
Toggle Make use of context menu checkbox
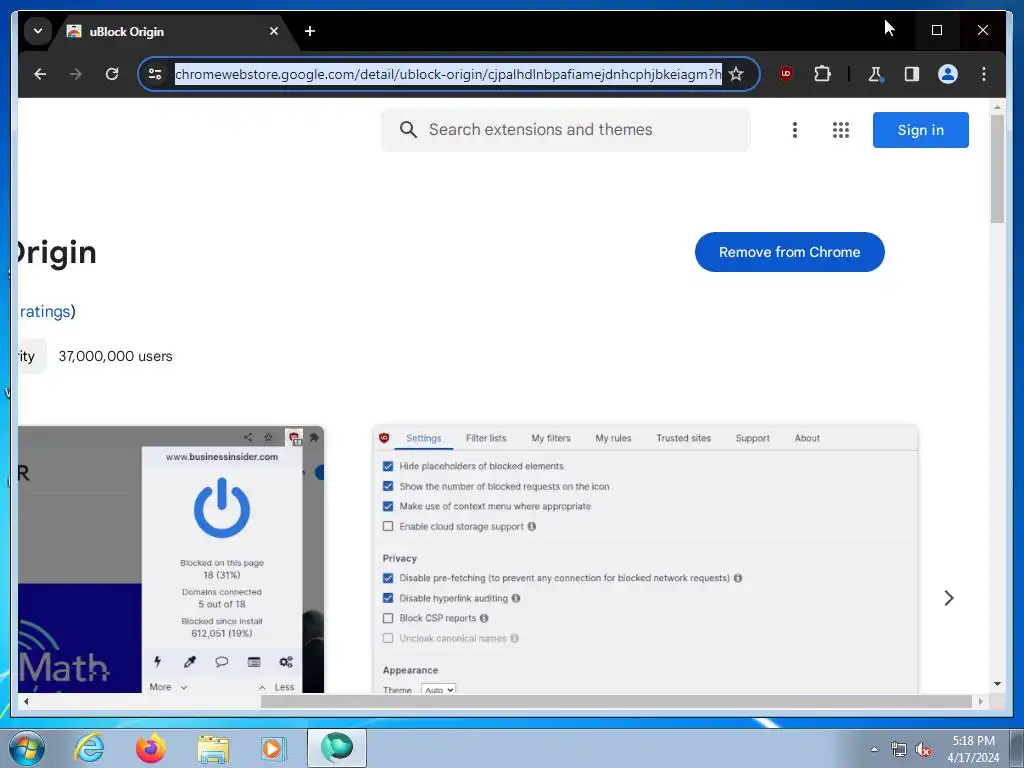point(388,506)
